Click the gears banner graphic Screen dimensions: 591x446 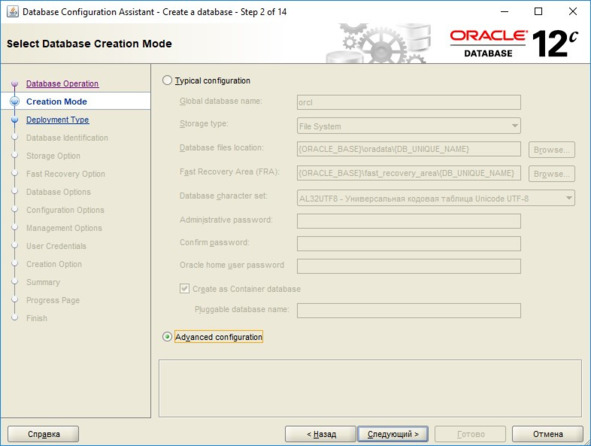378,43
